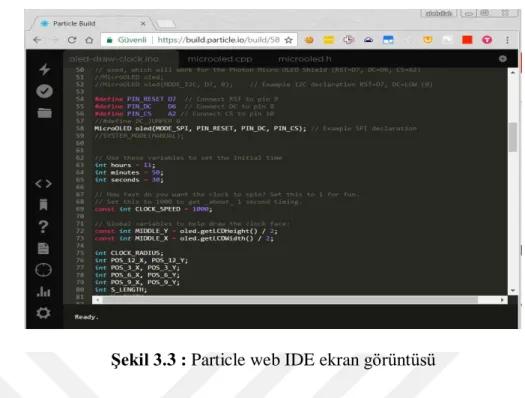Click horizontal scrollbar right arrow
Screen dimensions: 525x398
(x=502, y=300)
